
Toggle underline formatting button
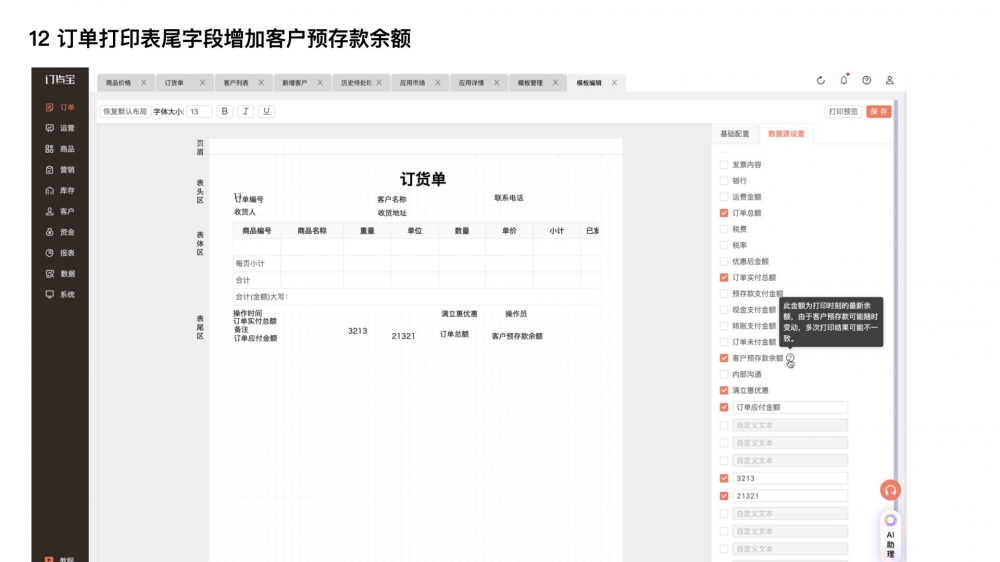[267, 111]
